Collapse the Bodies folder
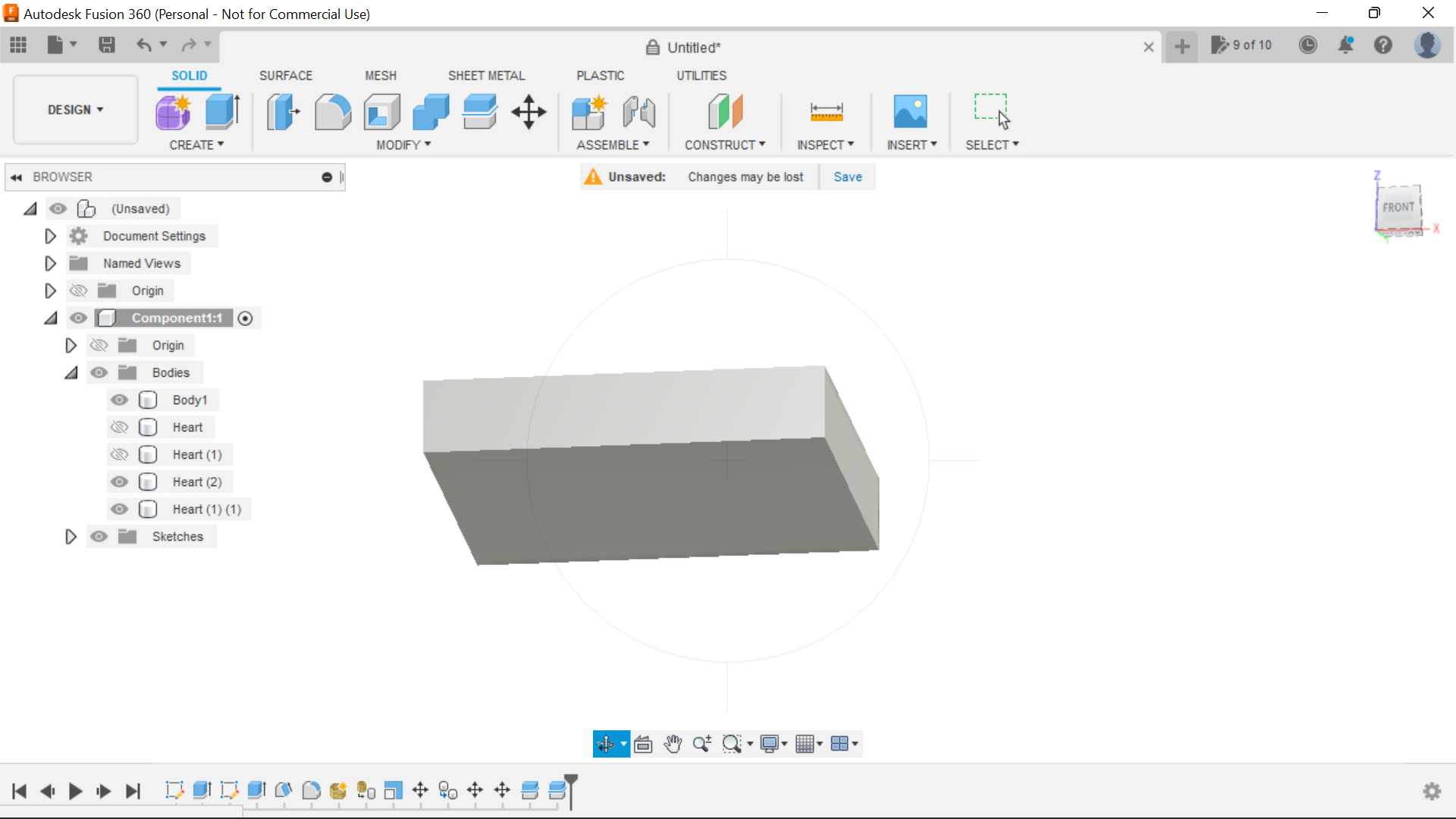 (x=71, y=372)
